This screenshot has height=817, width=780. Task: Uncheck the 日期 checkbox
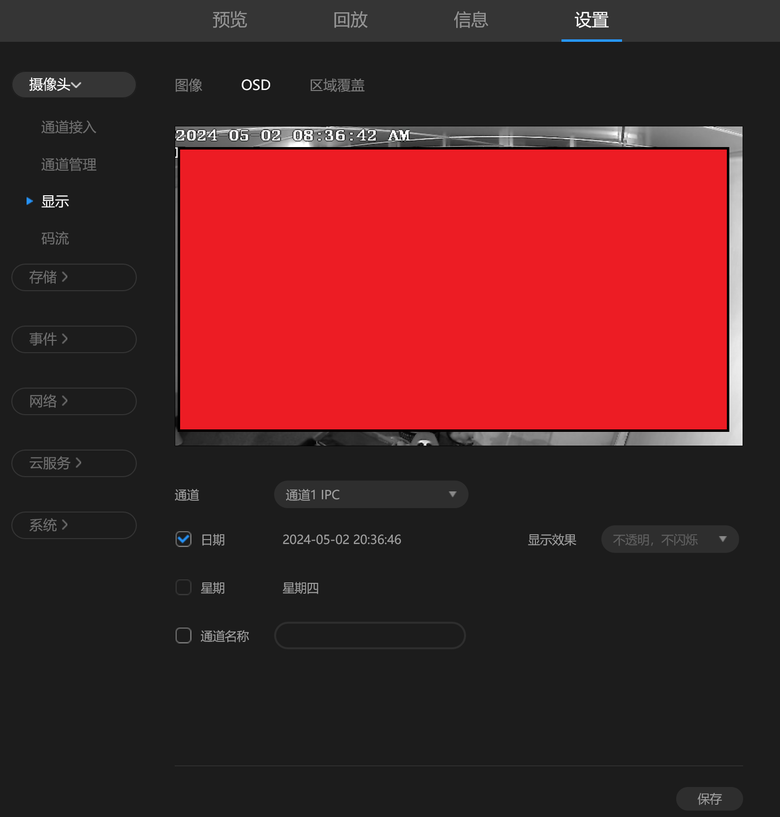[x=183, y=539]
